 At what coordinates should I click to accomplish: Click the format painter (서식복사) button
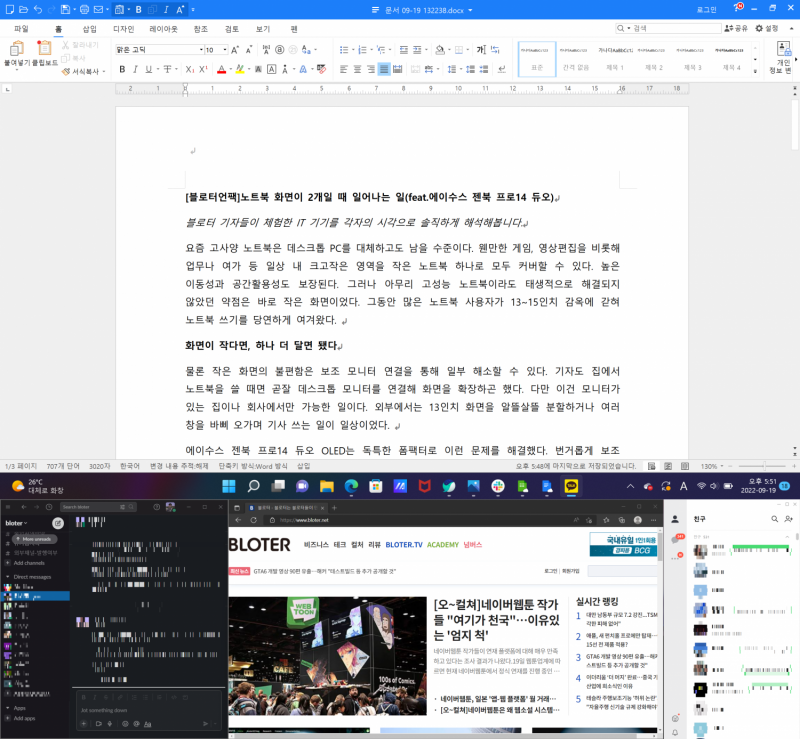(x=82, y=71)
